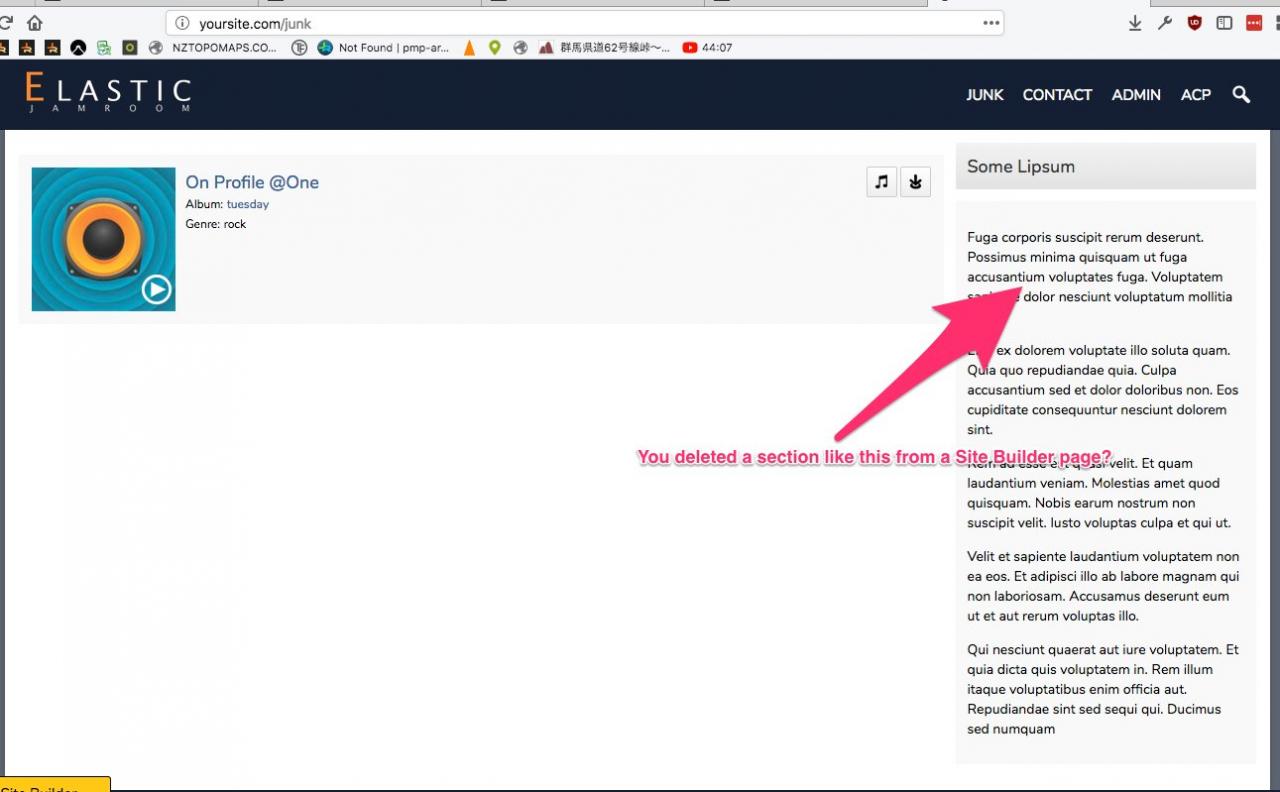Image resolution: width=1280 pixels, height=792 pixels.
Task: Open the 'On Profile @One' song title
Action: click(252, 182)
